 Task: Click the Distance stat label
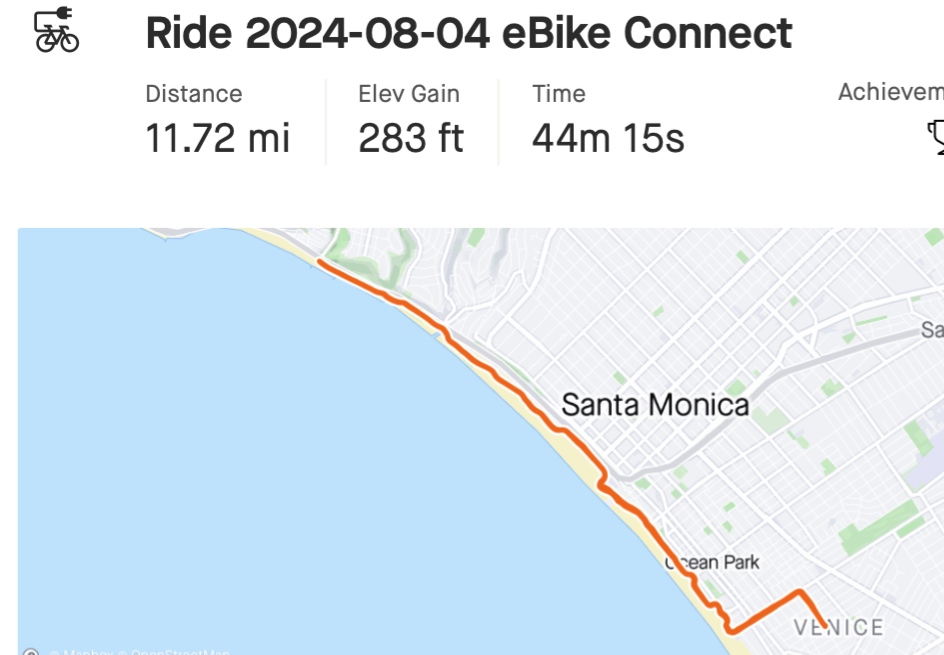click(x=194, y=94)
